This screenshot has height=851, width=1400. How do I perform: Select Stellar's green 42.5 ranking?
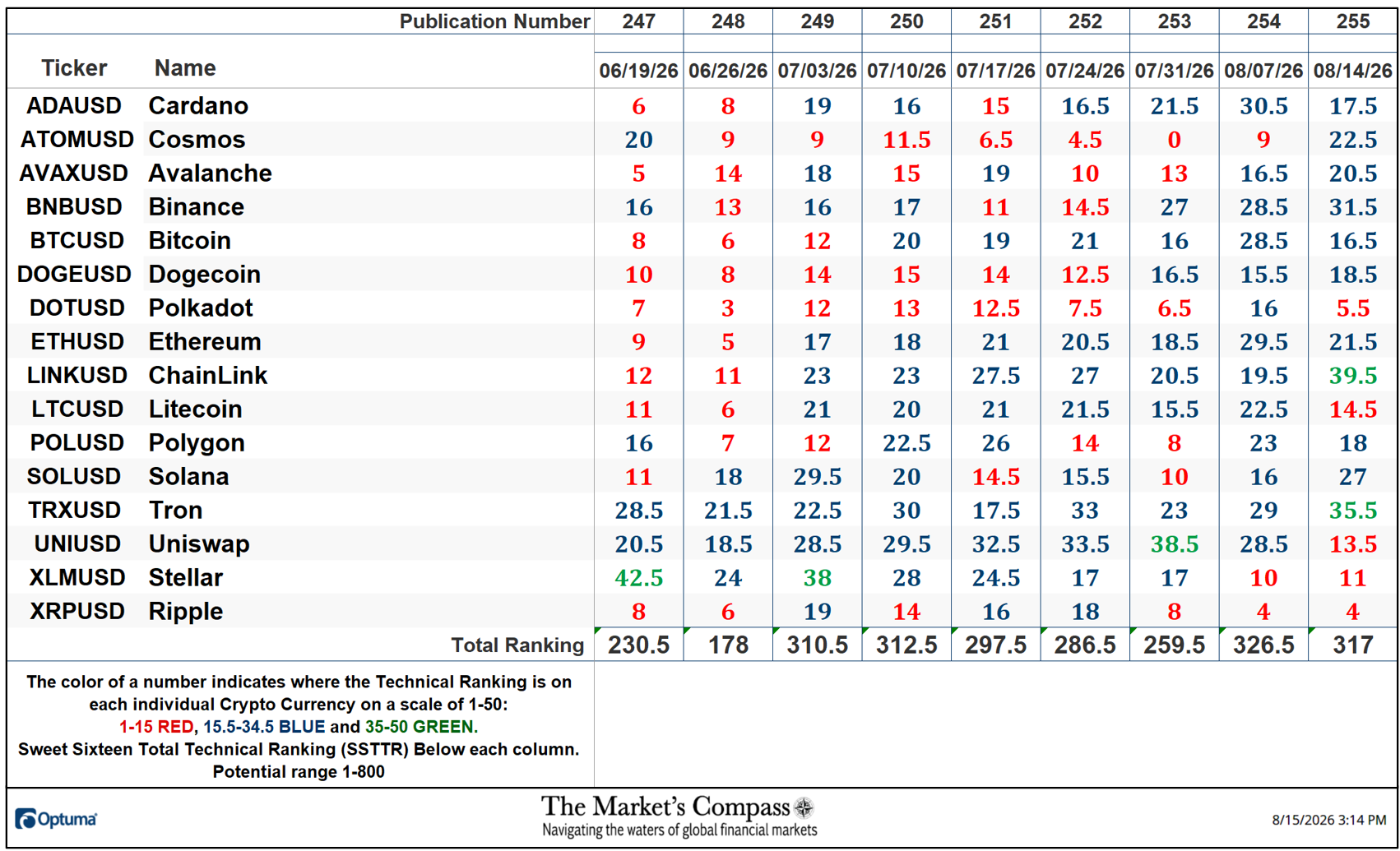pos(639,578)
